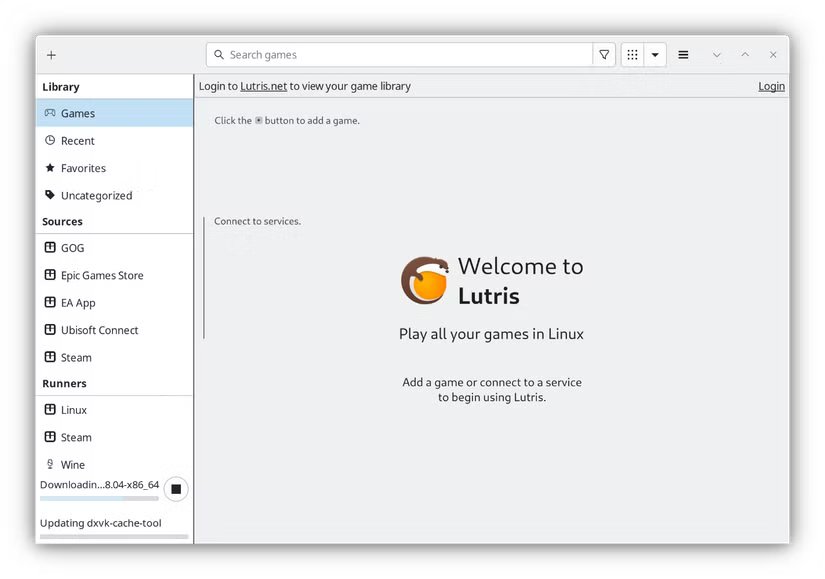The width and height of the screenshot is (825, 579).
Task: Open the hamburger main menu
Action: point(683,55)
